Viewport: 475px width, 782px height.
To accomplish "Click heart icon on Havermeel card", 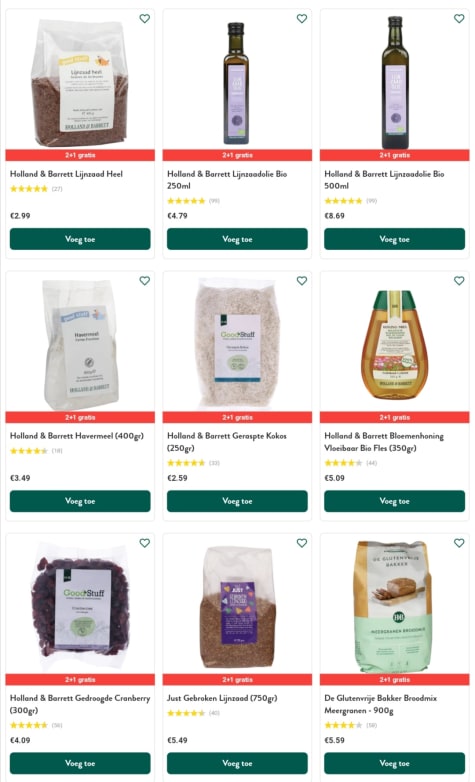I will (145, 281).
